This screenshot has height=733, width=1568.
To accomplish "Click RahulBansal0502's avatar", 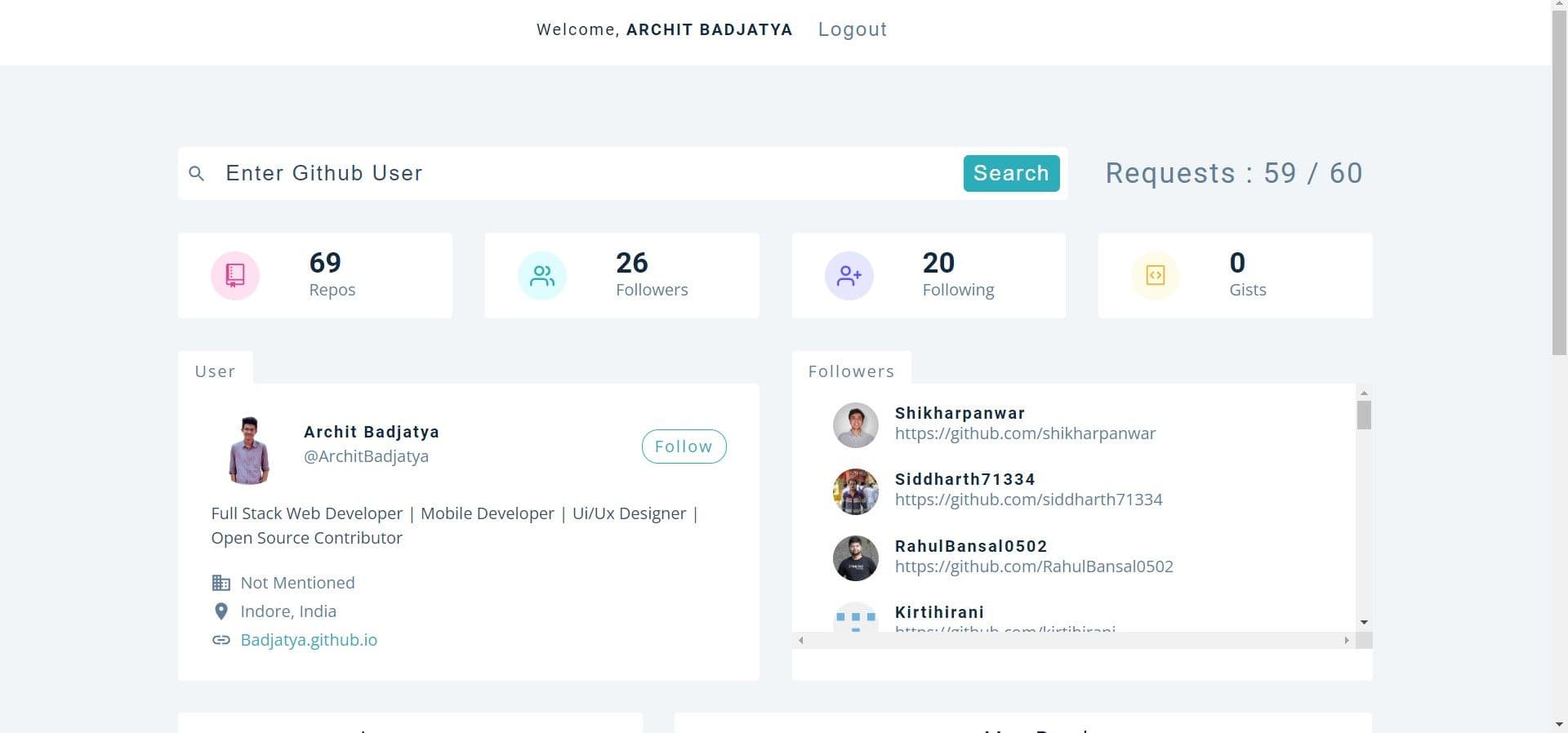I will (x=855, y=558).
